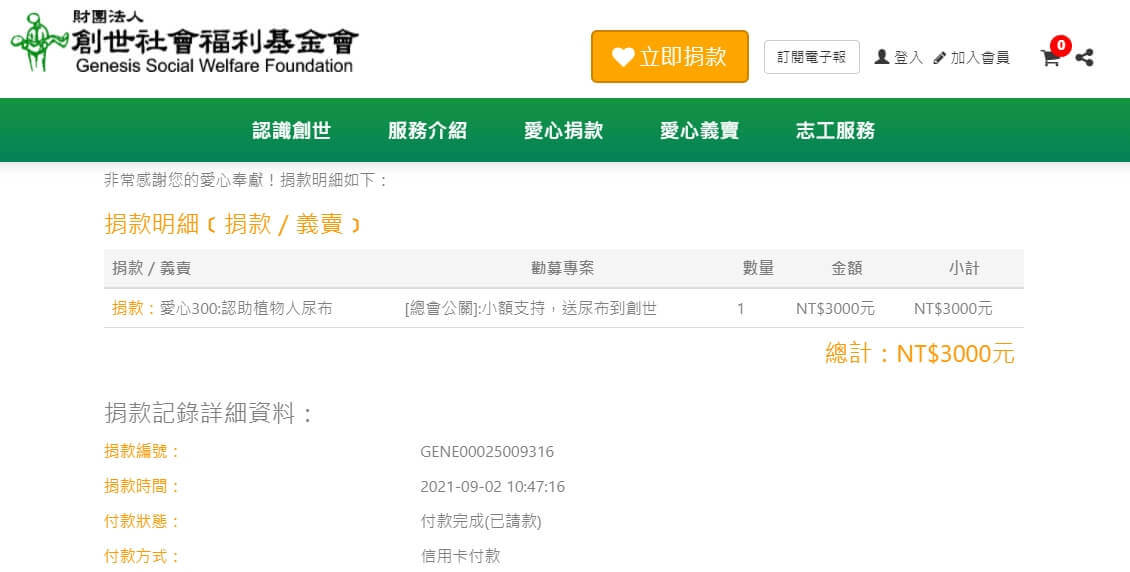This screenshot has height=572, width=1130.
Task: Select the 愛心捐款 menu item
Action: click(x=563, y=130)
